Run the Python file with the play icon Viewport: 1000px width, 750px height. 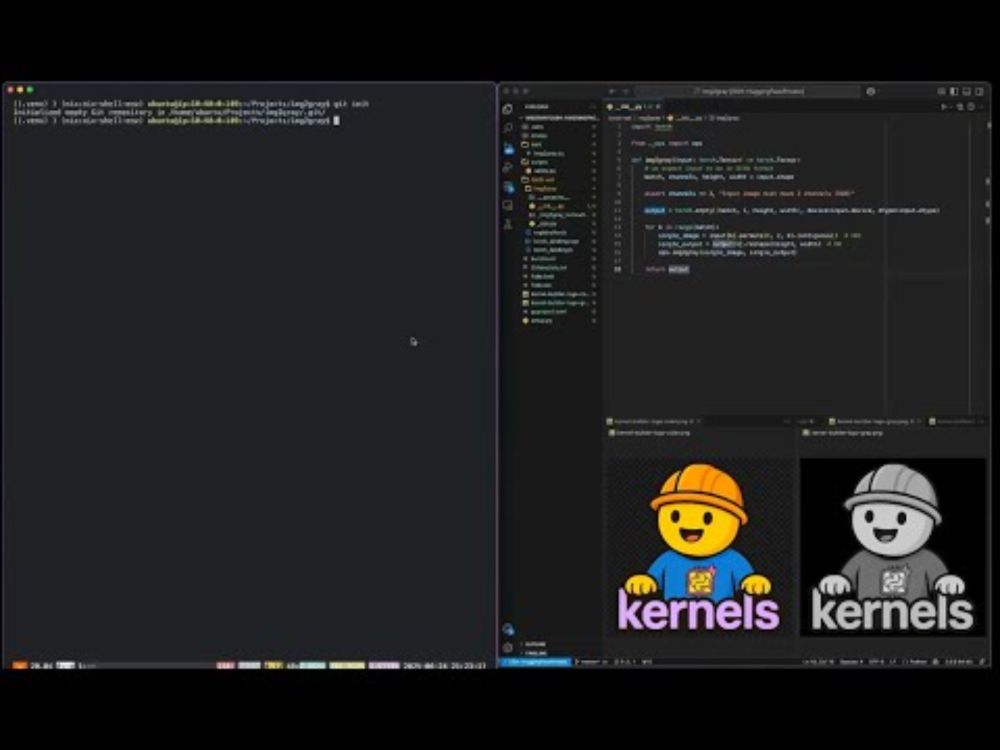945,107
